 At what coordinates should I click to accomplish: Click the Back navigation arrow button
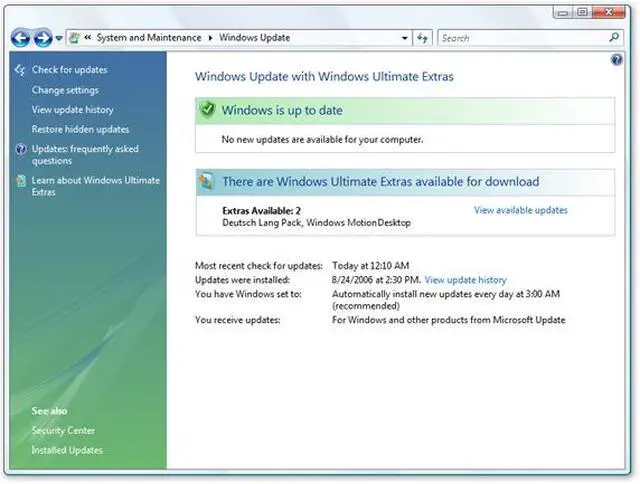click(x=21, y=38)
